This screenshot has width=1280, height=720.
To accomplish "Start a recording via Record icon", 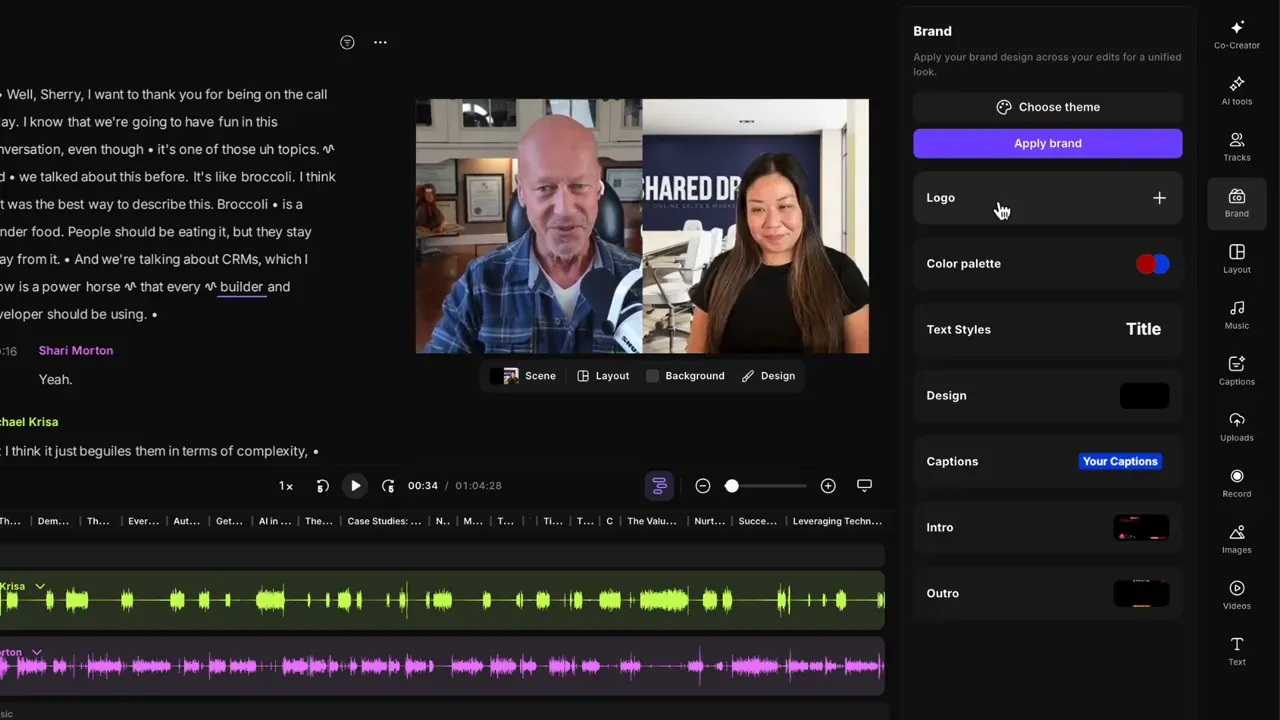I will coord(1237,482).
